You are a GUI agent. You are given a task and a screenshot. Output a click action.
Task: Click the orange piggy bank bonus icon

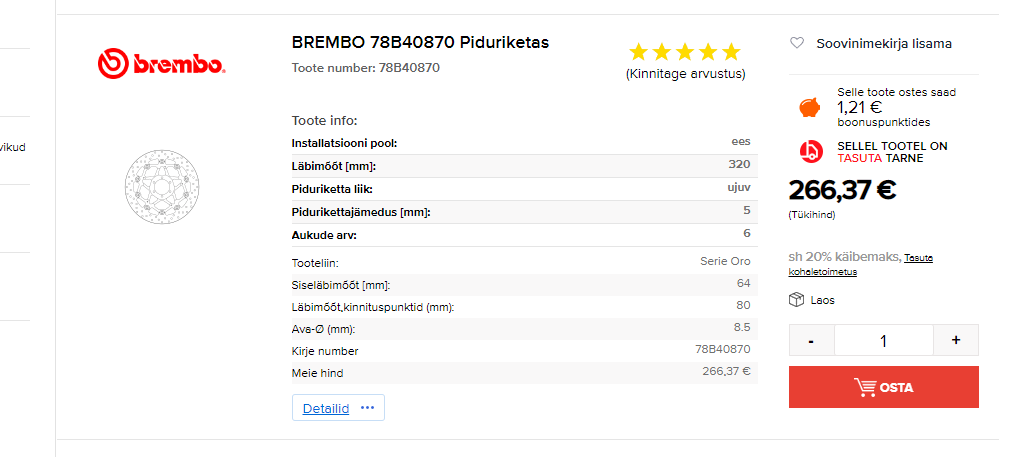(x=809, y=107)
